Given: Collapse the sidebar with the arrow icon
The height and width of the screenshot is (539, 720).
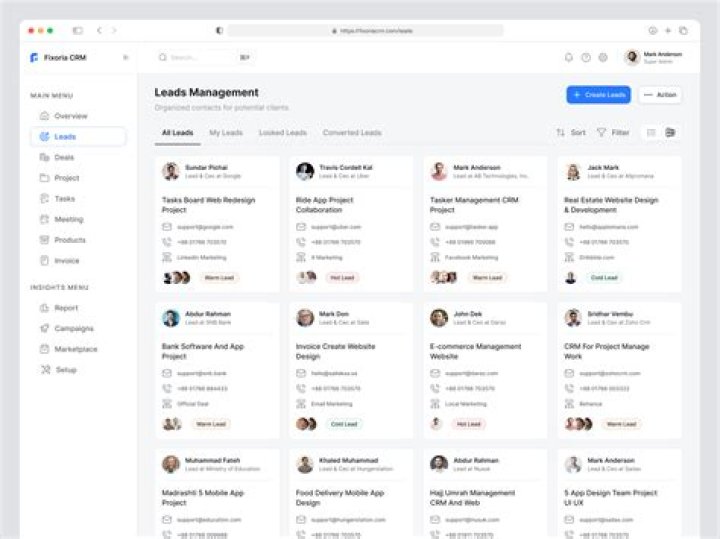Looking at the screenshot, I should point(125,57).
